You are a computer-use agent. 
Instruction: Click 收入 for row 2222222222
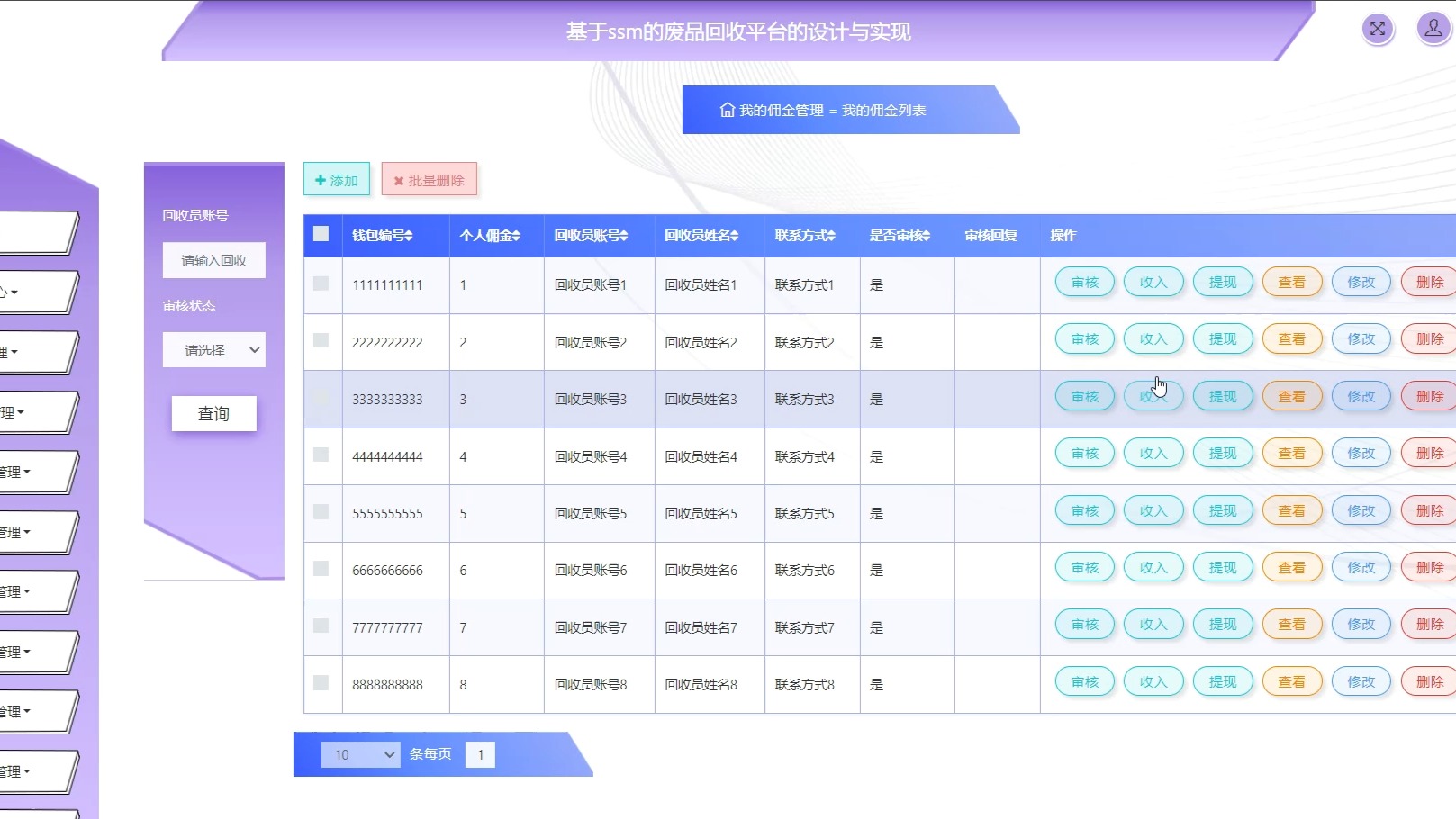pyautogui.click(x=1153, y=339)
